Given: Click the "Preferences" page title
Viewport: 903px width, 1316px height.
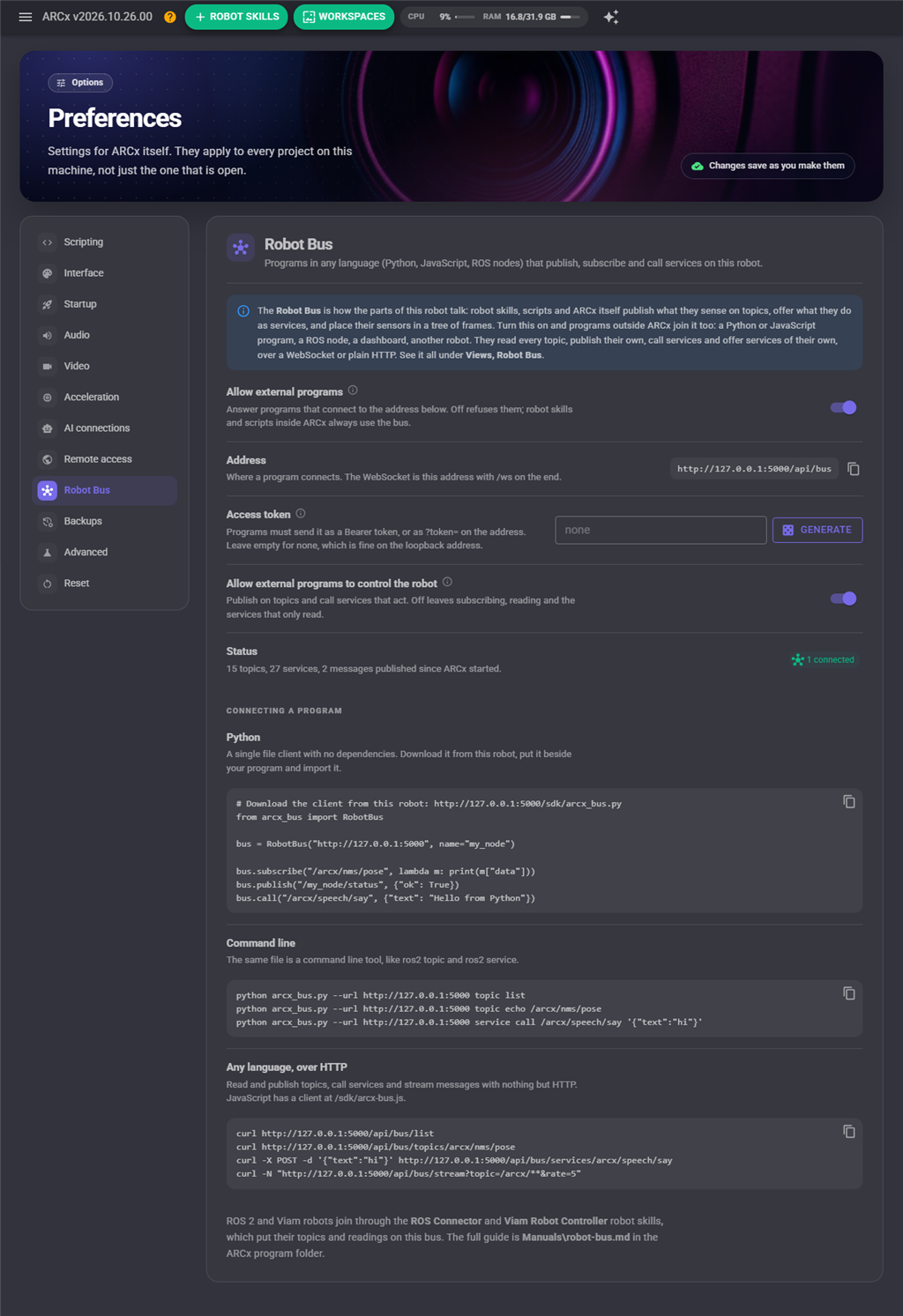Looking at the screenshot, I should pyautogui.click(x=115, y=118).
